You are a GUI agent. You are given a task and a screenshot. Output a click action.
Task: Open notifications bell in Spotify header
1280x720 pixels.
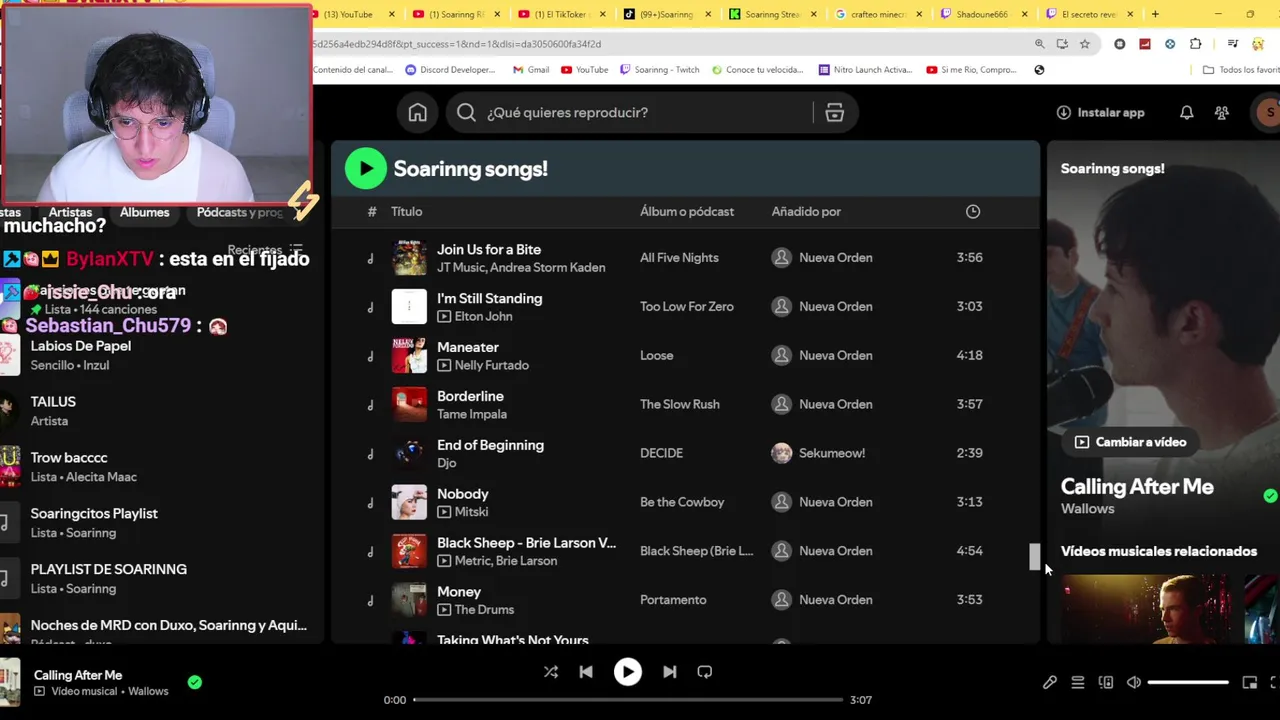1186,113
